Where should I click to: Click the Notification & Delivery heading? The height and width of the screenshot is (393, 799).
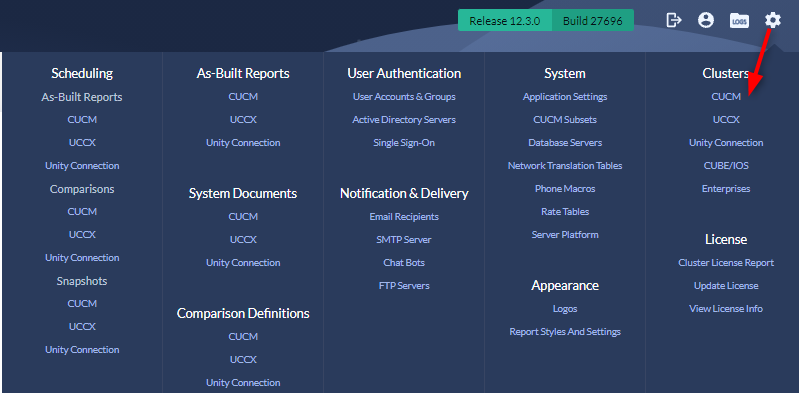(x=404, y=193)
